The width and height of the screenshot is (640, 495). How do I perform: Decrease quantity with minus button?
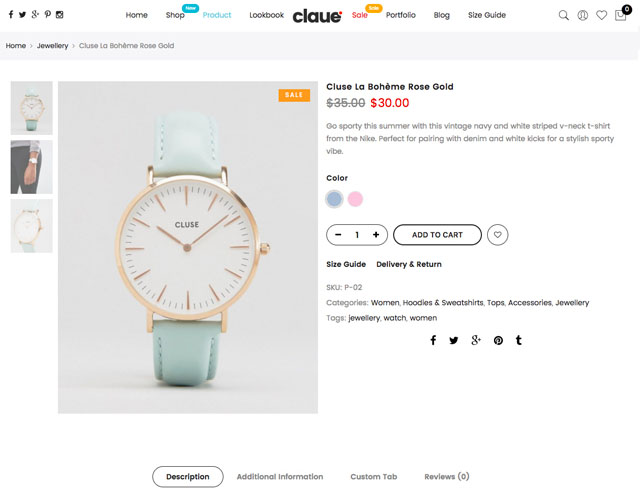pyautogui.click(x=338, y=235)
